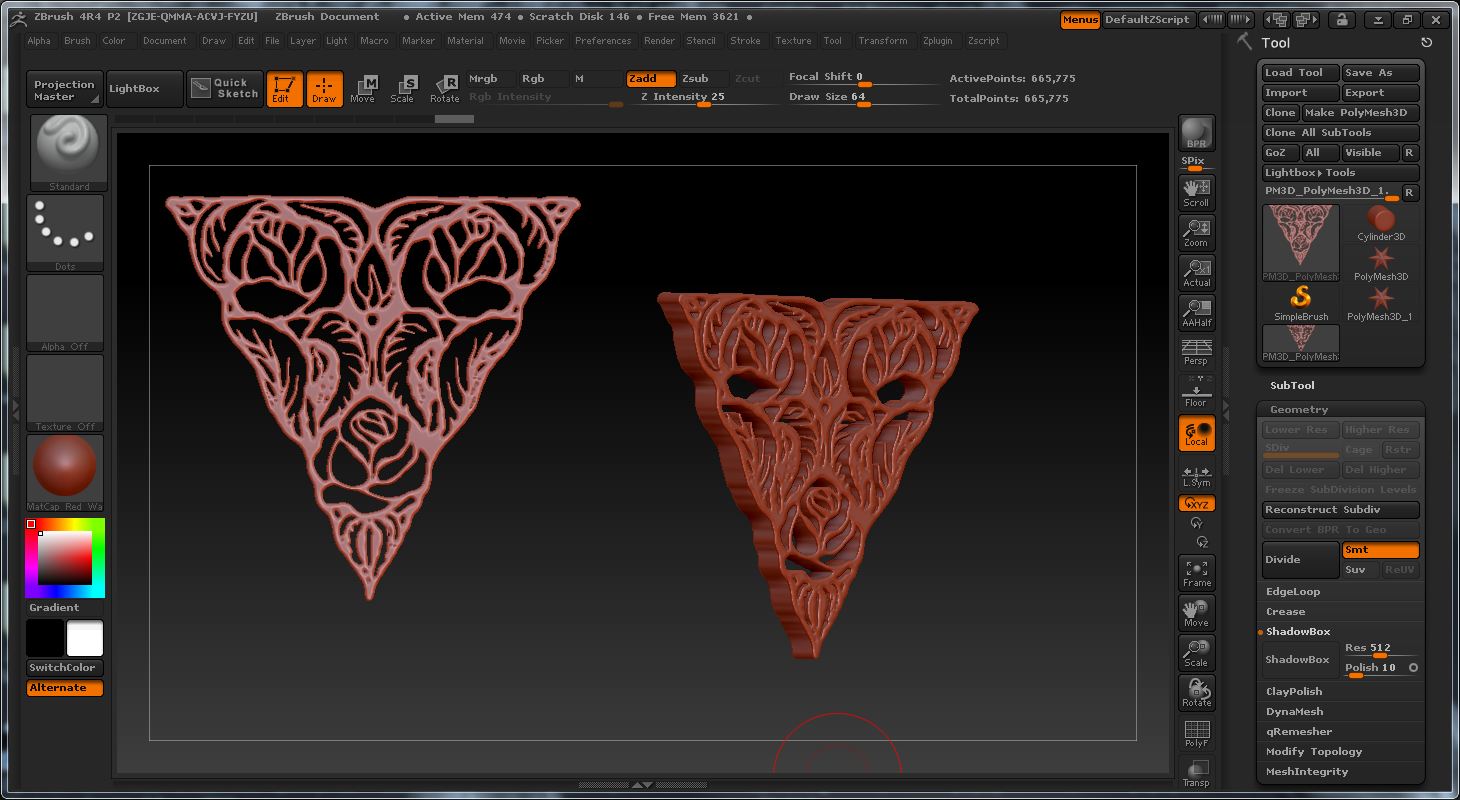Toggle Alternate color button

tap(65, 688)
